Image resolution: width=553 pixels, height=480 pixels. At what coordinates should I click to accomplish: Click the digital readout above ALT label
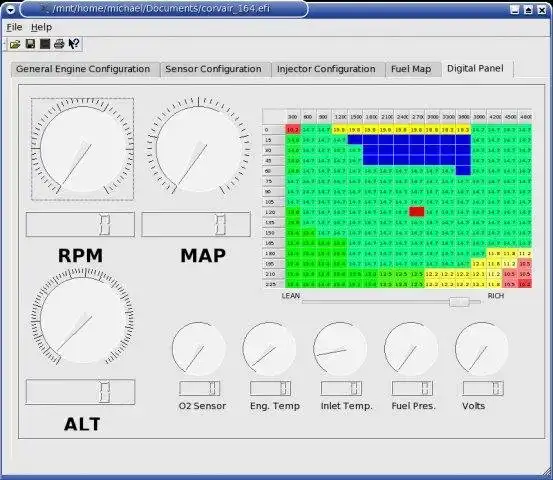click(x=80, y=392)
